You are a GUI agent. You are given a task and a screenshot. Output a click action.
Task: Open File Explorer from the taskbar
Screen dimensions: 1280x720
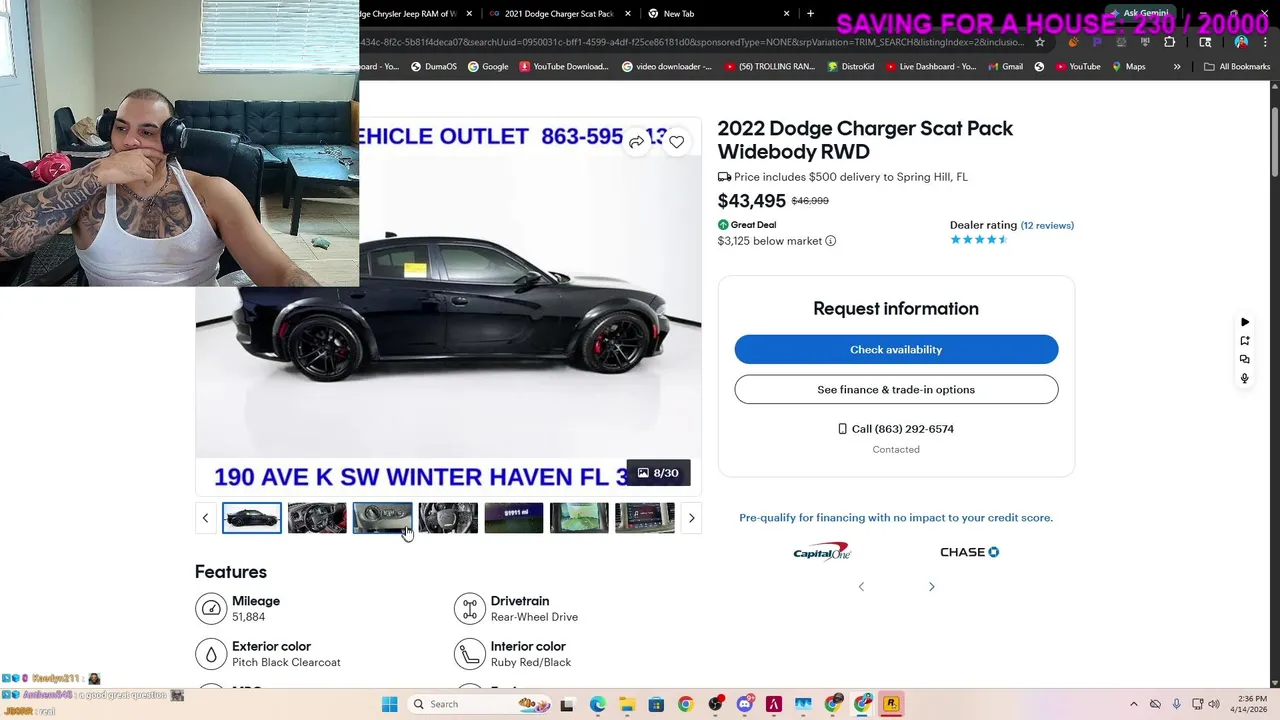(626, 704)
